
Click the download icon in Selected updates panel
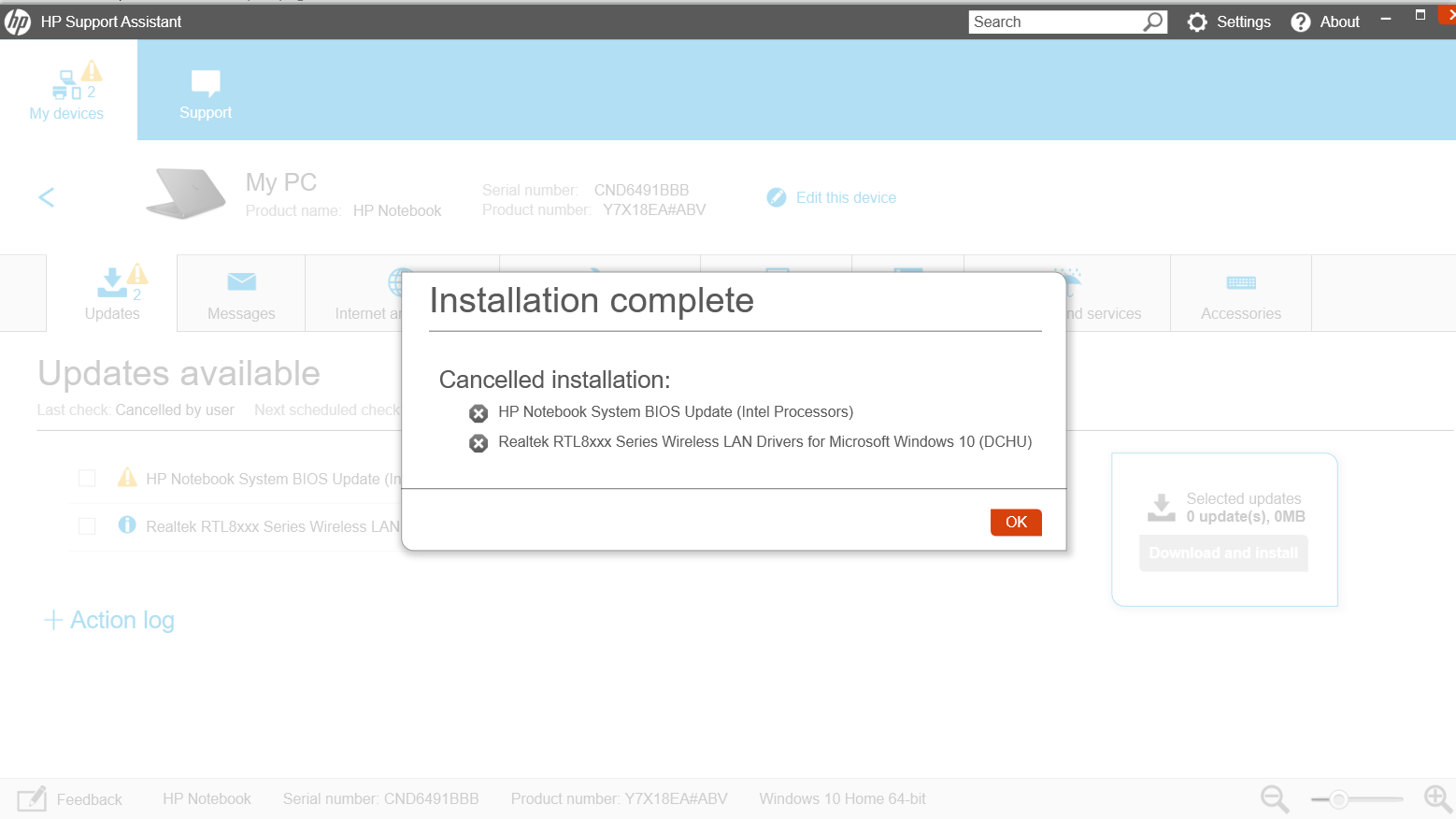pos(1162,508)
